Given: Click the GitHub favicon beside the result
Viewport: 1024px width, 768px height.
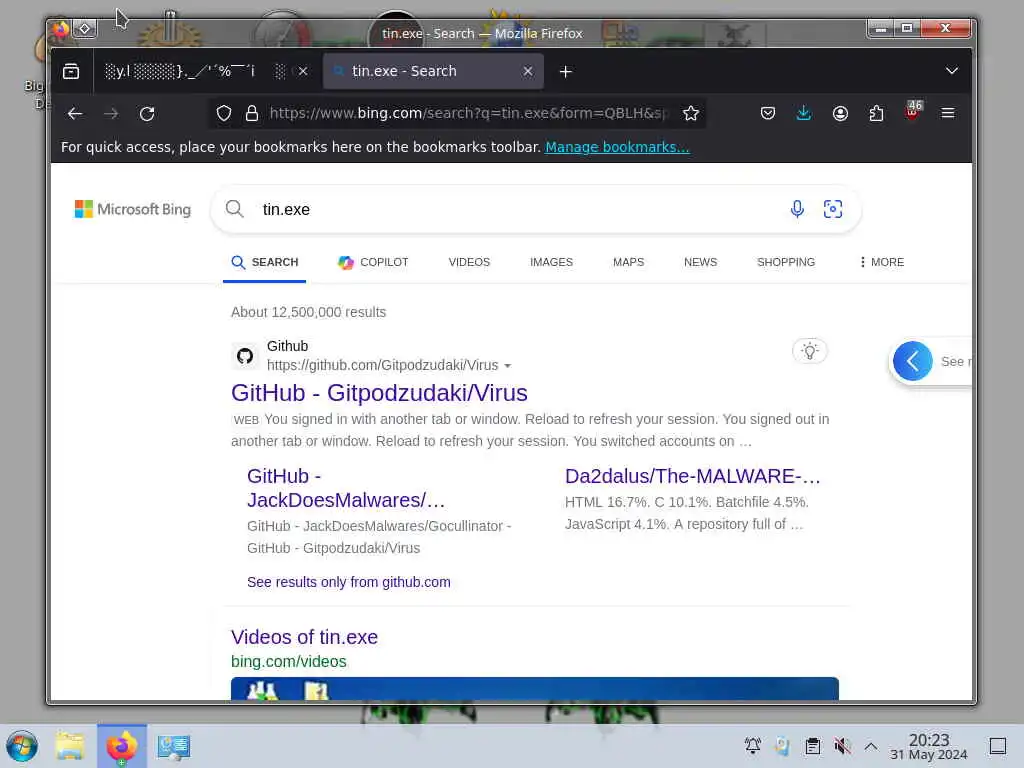Looking at the screenshot, I should pos(245,356).
